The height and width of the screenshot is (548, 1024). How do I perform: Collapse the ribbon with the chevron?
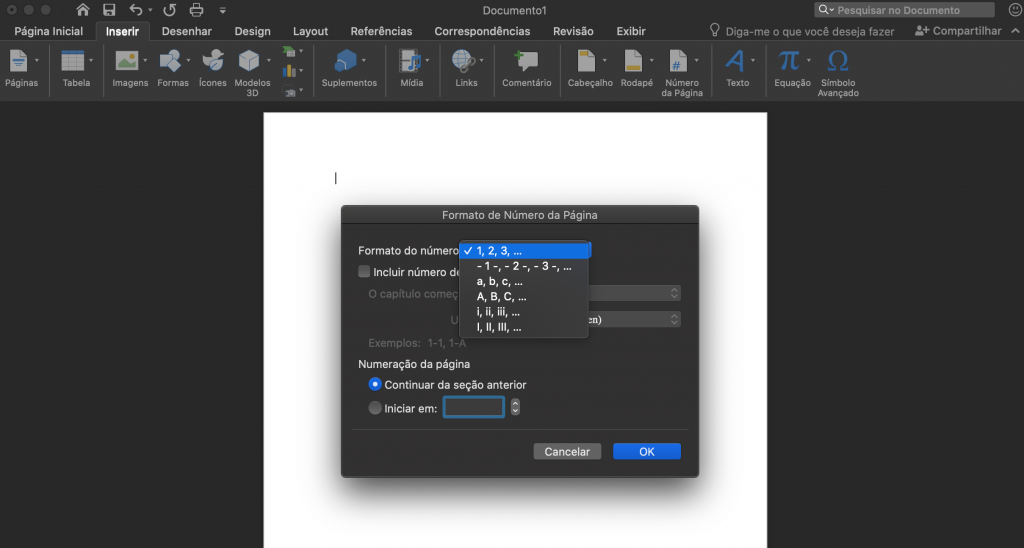(1016, 31)
